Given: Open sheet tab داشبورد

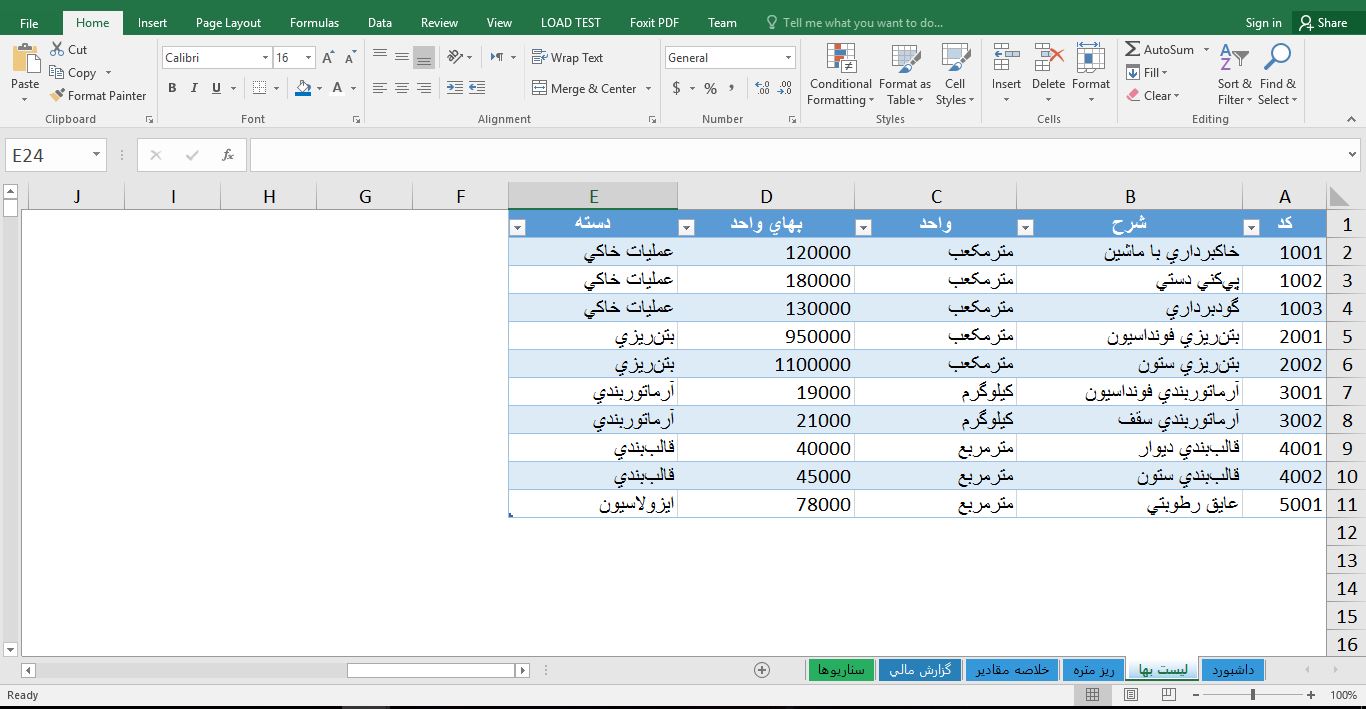Looking at the screenshot, I should coord(1232,669).
